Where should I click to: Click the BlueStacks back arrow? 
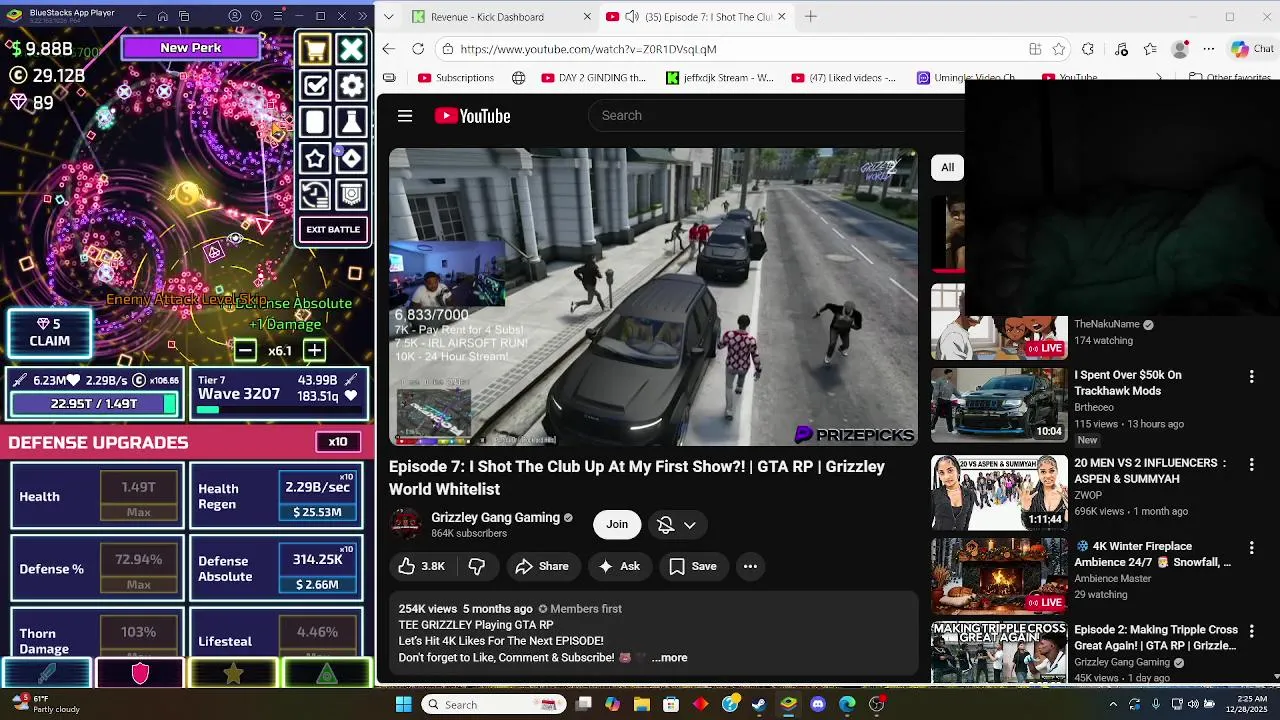(x=140, y=16)
